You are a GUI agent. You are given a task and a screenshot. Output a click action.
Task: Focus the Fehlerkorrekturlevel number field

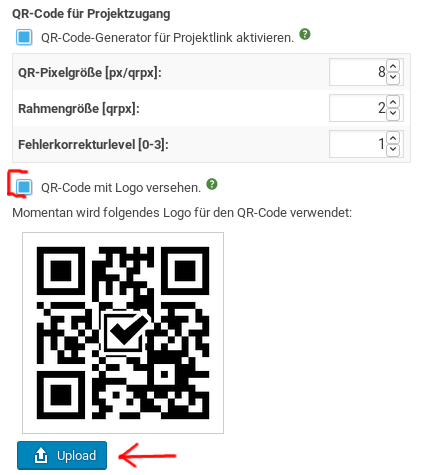366,144
